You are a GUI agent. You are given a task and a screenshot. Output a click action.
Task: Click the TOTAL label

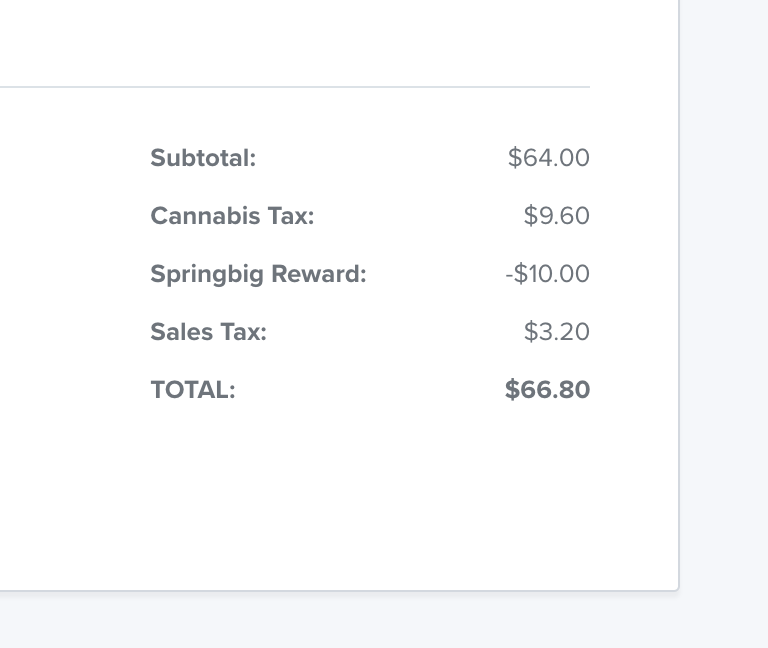[x=193, y=390]
